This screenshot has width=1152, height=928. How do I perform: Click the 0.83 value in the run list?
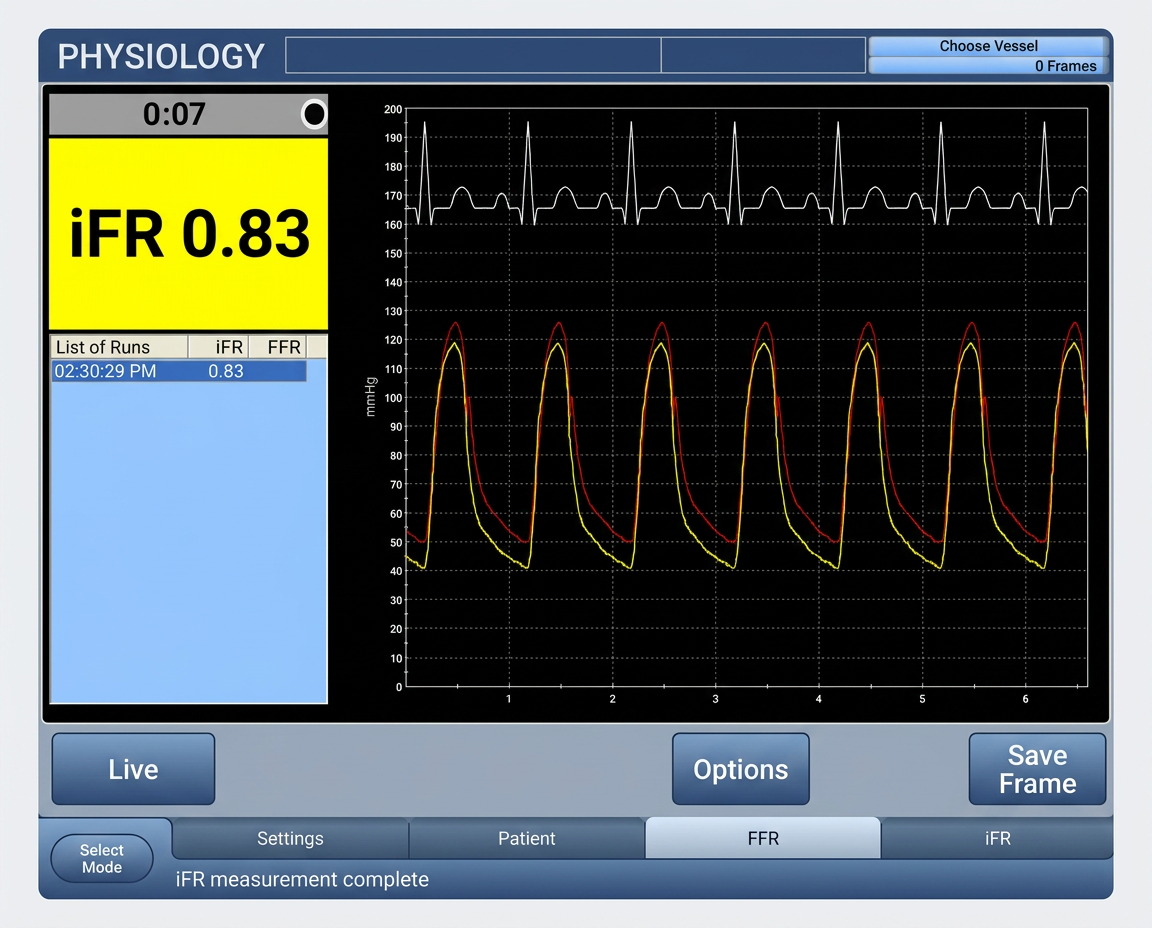click(x=226, y=371)
